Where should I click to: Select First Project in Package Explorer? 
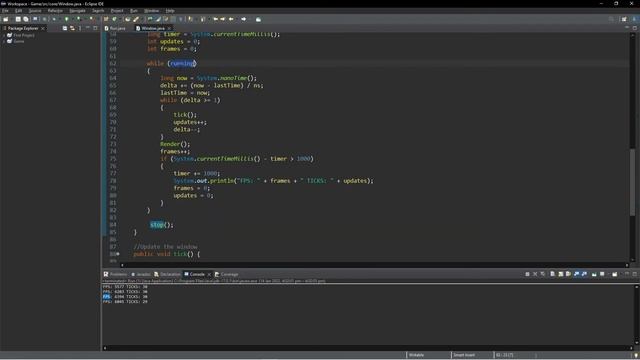[x=24, y=36]
